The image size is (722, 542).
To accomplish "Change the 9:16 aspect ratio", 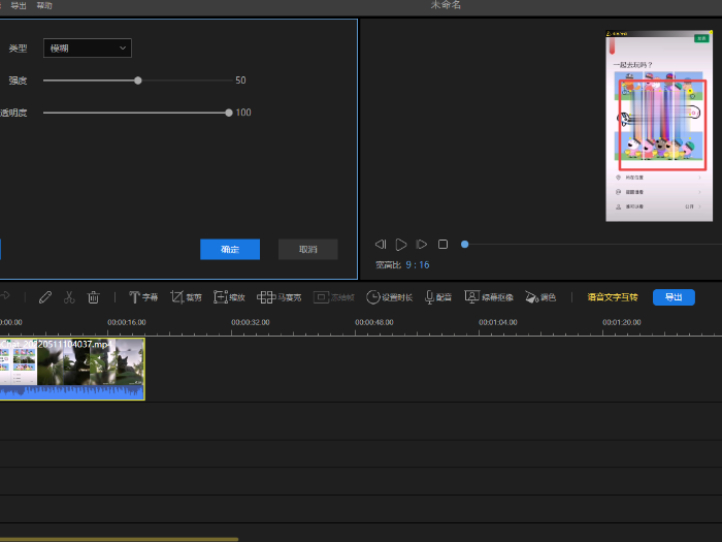I will [417, 265].
